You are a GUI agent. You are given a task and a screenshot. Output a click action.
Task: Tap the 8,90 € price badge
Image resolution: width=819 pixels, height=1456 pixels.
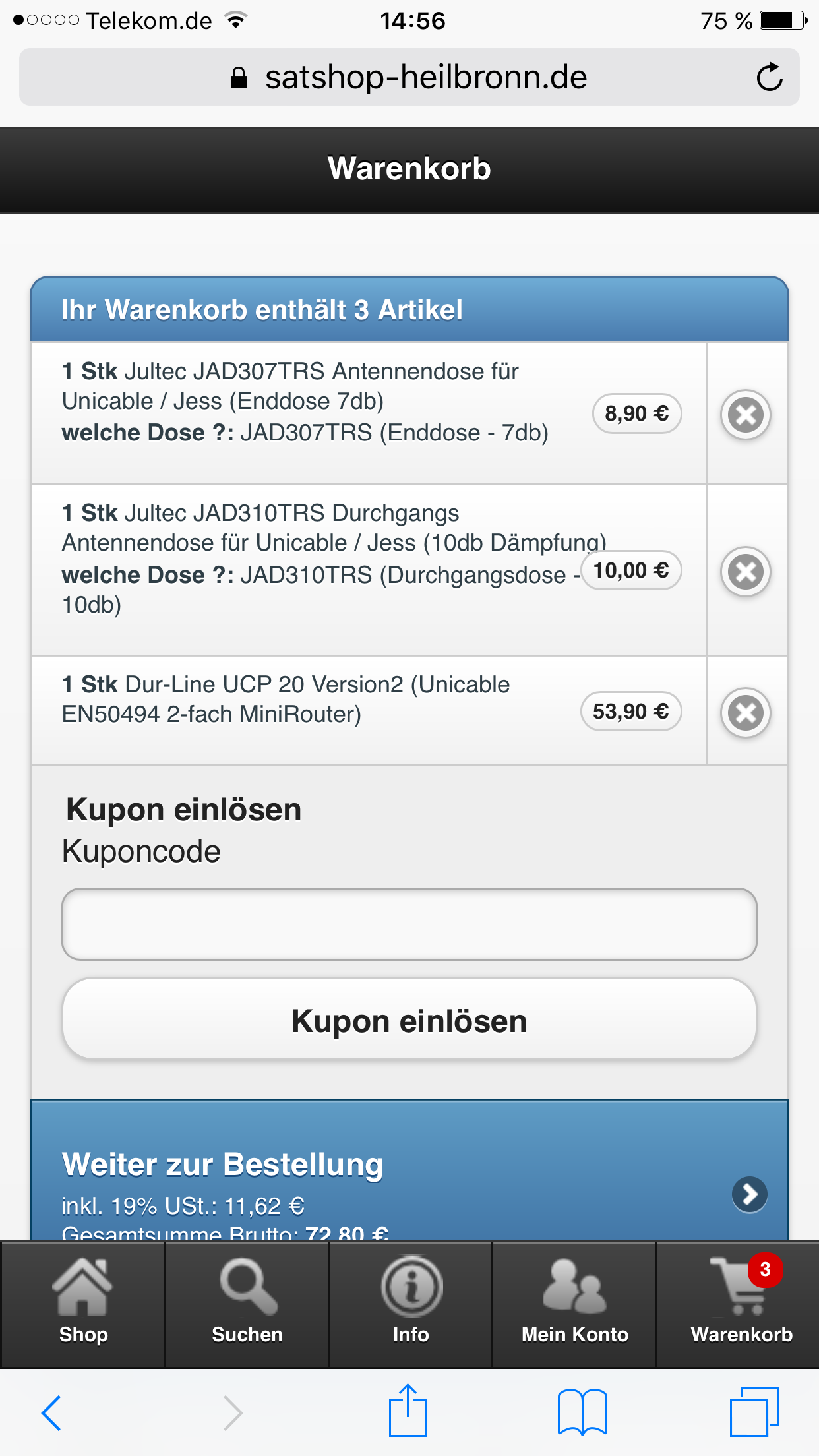(x=637, y=413)
